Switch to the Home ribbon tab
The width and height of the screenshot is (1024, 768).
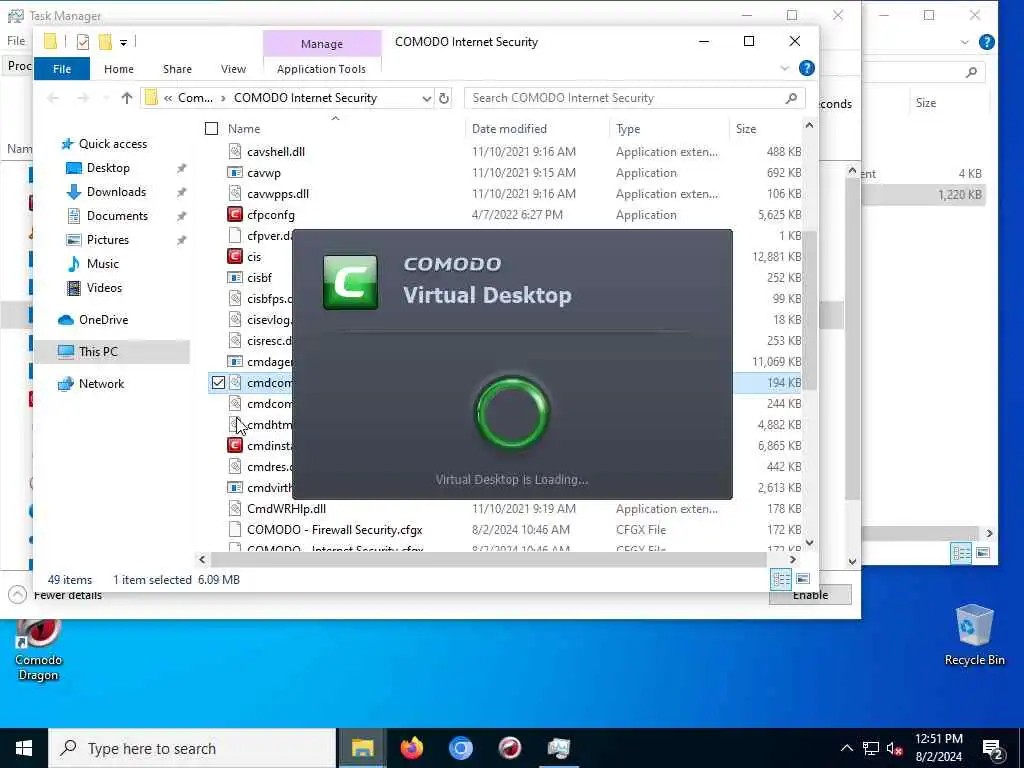click(119, 69)
